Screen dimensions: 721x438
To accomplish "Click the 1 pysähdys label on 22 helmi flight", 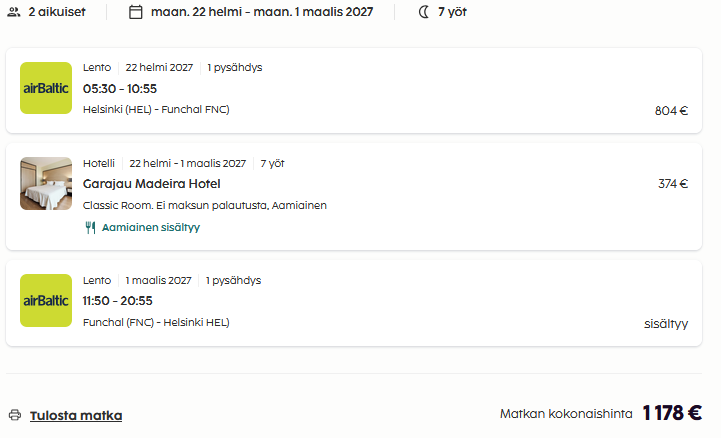I will click(235, 68).
